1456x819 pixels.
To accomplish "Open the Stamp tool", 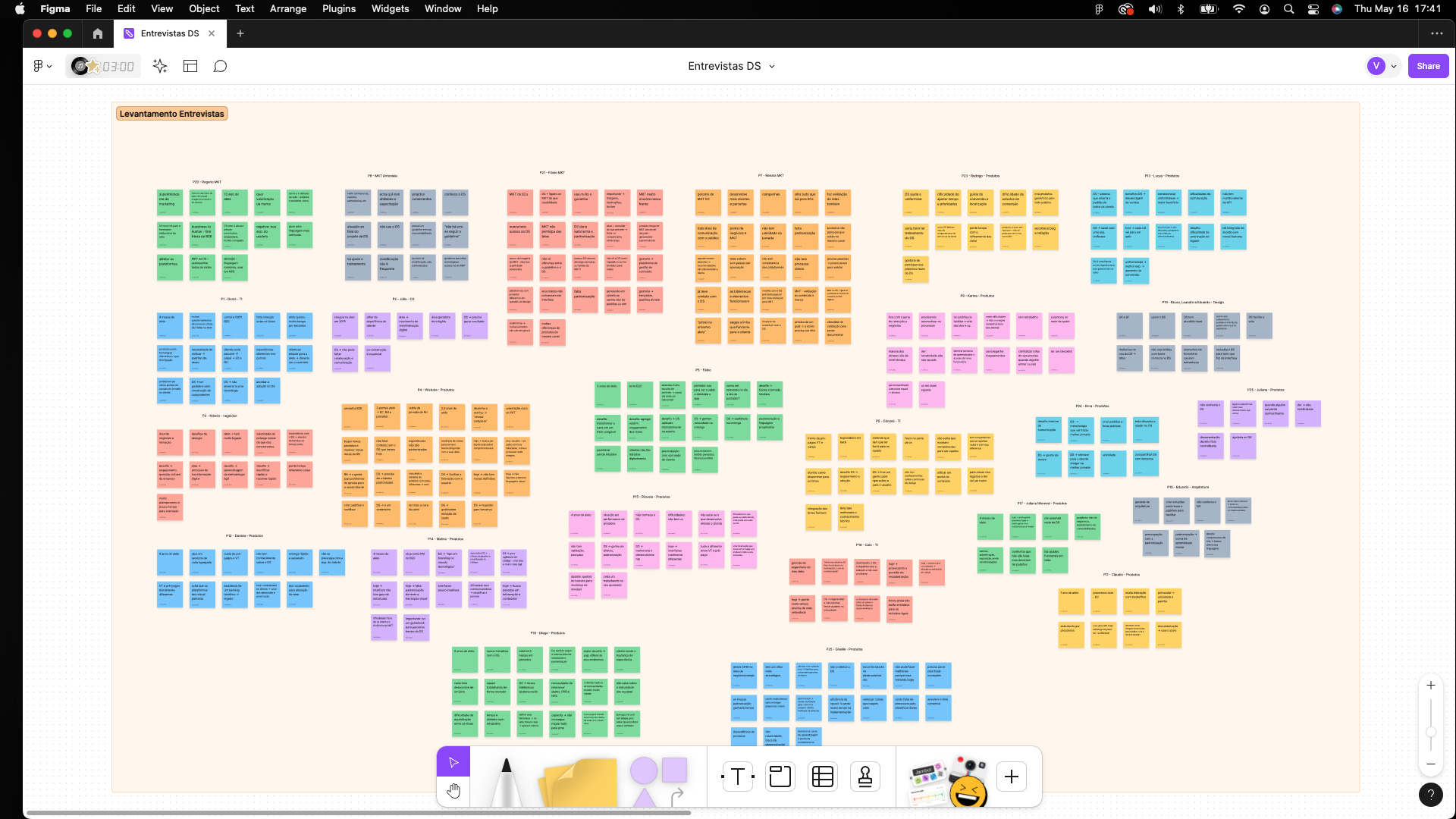I will click(x=864, y=777).
